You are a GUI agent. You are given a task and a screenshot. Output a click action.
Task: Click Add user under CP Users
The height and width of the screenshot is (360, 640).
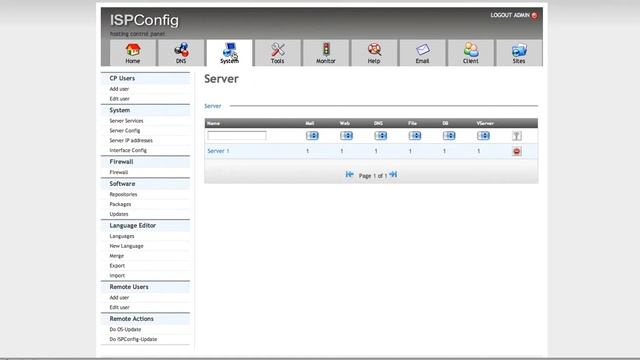point(119,89)
